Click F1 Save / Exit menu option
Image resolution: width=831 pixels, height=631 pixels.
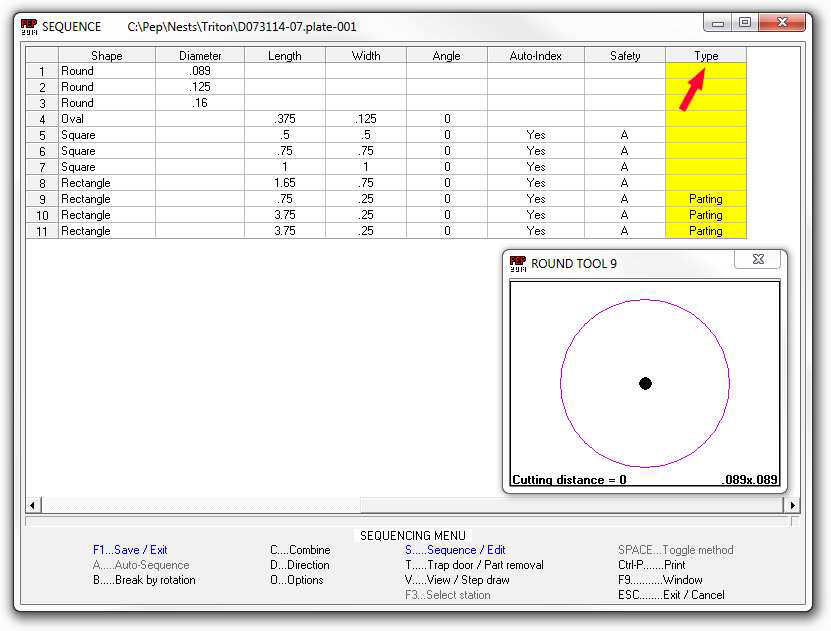pyautogui.click(x=129, y=550)
